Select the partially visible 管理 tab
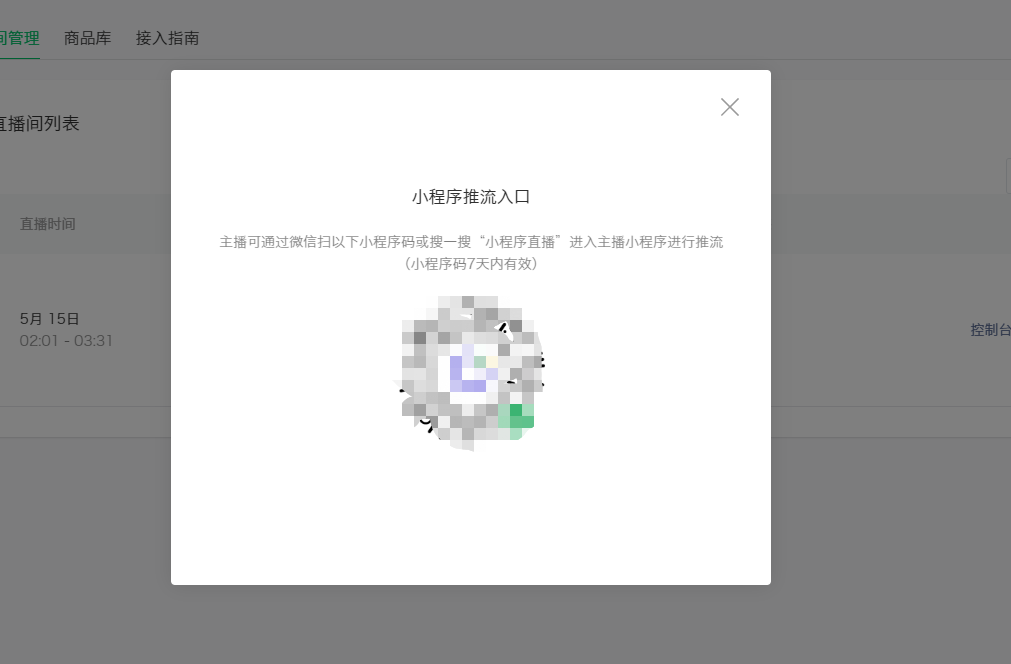1011x664 pixels. (x=19, y=38)
